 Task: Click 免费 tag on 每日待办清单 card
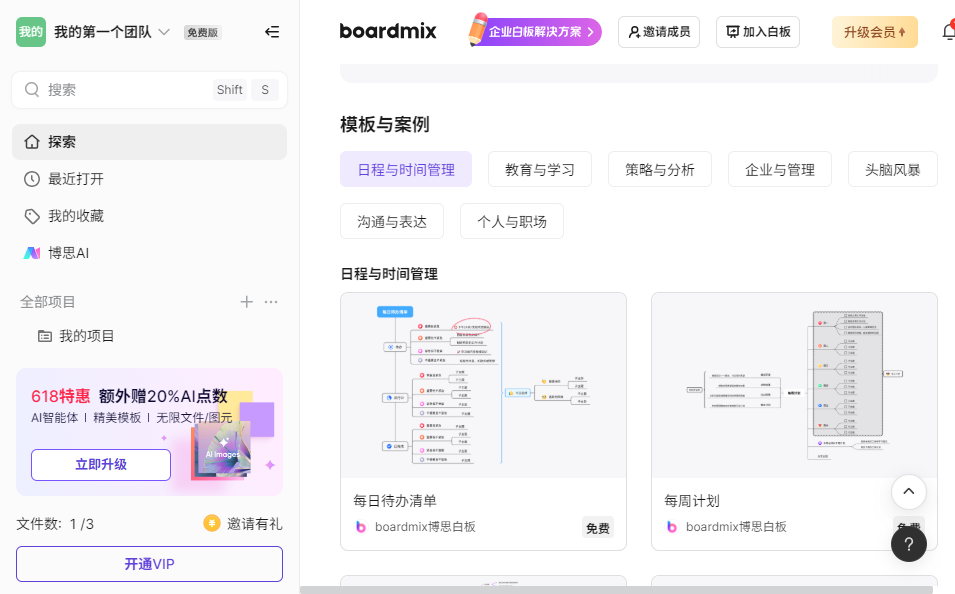pyautogui.click(x=597, y=528)
